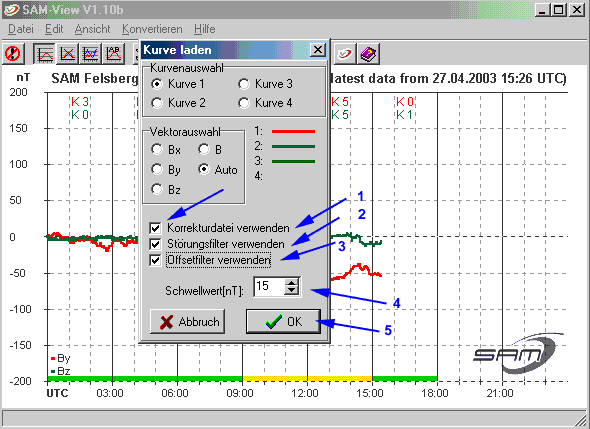Click the green K 1 index label
590x429 pixels.
pos(405,114)
